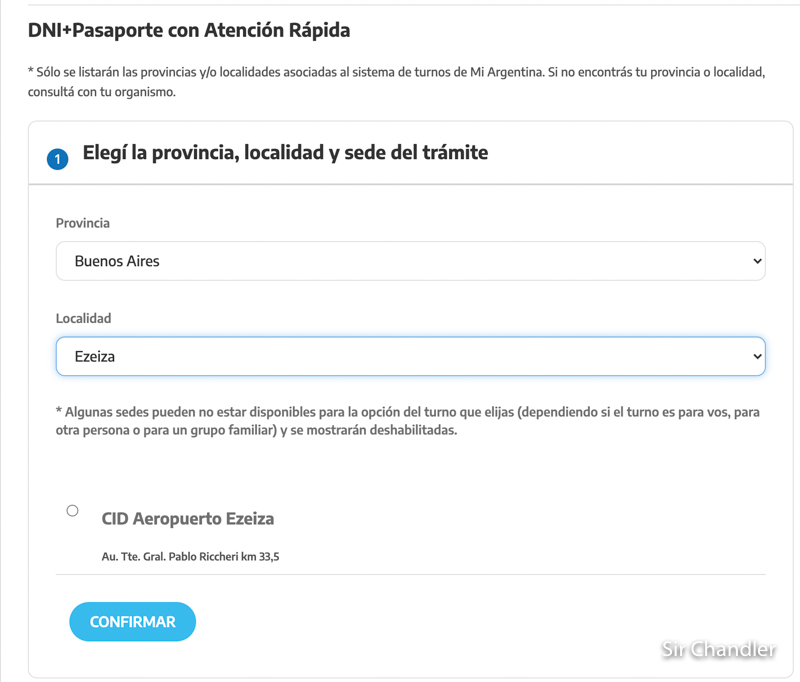Open the Provincia dropdown showing Buenos Aires

[x=410, y=261]
